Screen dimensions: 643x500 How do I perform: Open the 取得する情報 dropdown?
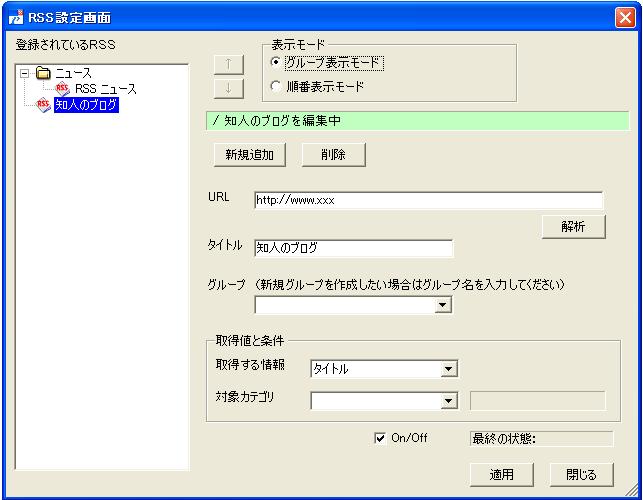click(x=448, y=369)
